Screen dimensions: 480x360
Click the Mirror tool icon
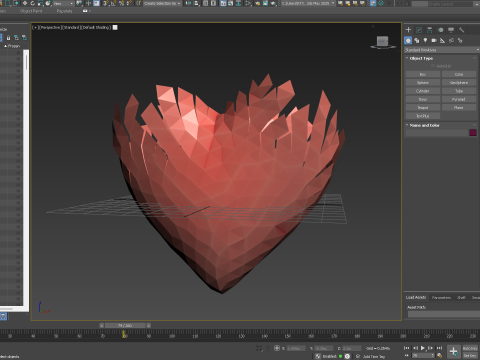[x=189, y=3]
